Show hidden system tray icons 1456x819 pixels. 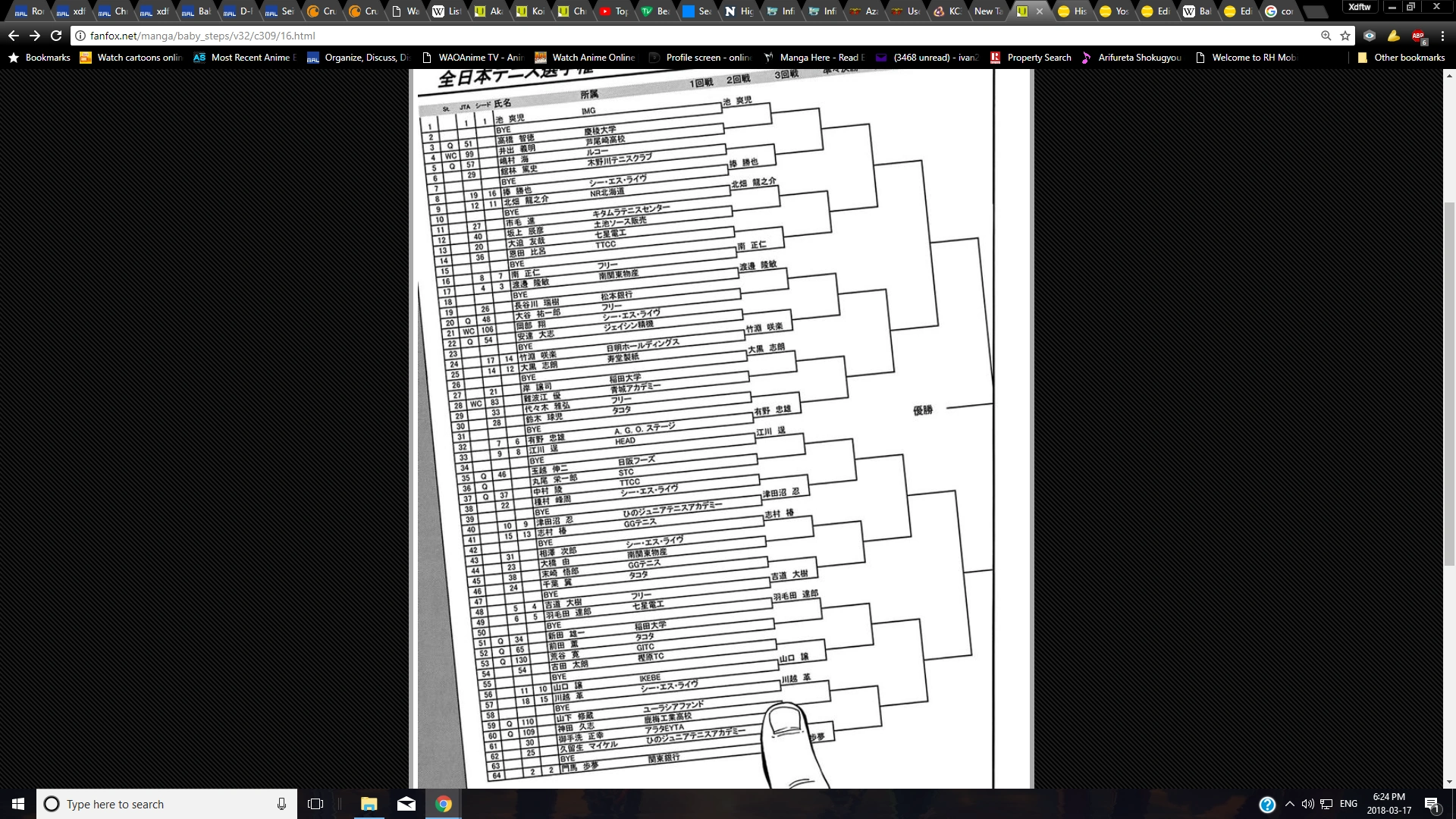(x=1289, y=804)
